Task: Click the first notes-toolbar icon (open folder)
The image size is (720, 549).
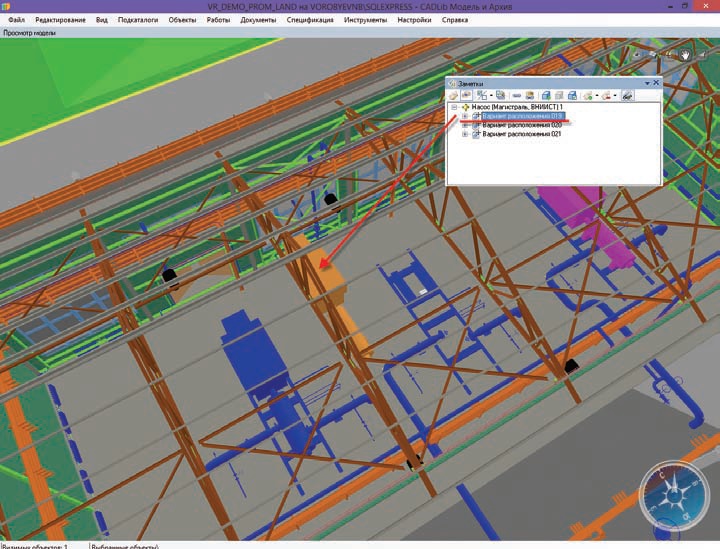Action: 453,95
